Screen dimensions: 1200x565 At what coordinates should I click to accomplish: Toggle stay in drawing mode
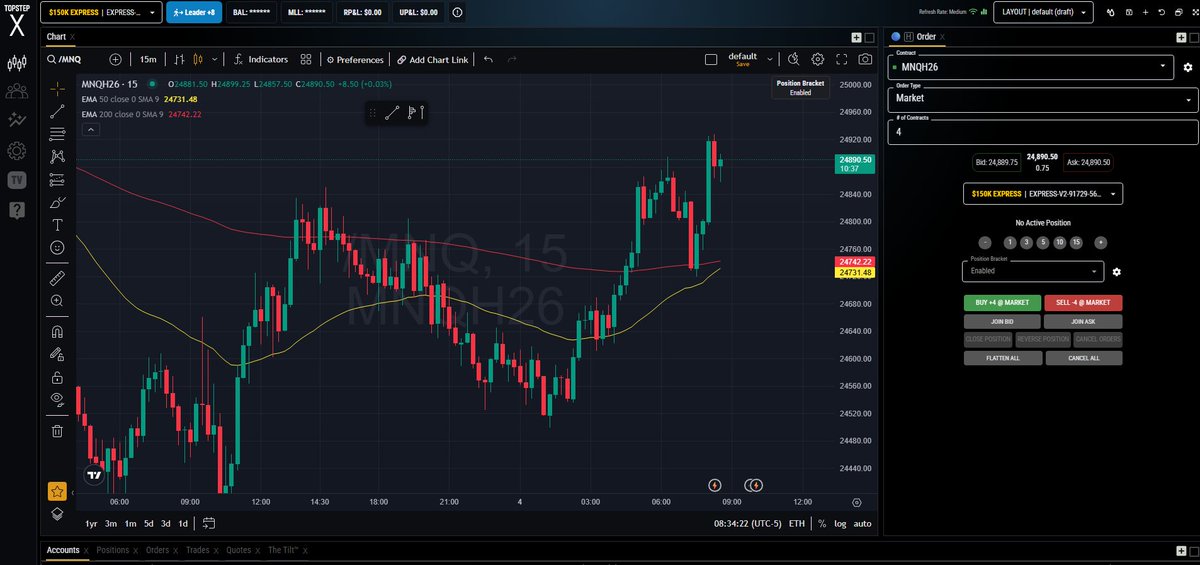click(57, 354)
